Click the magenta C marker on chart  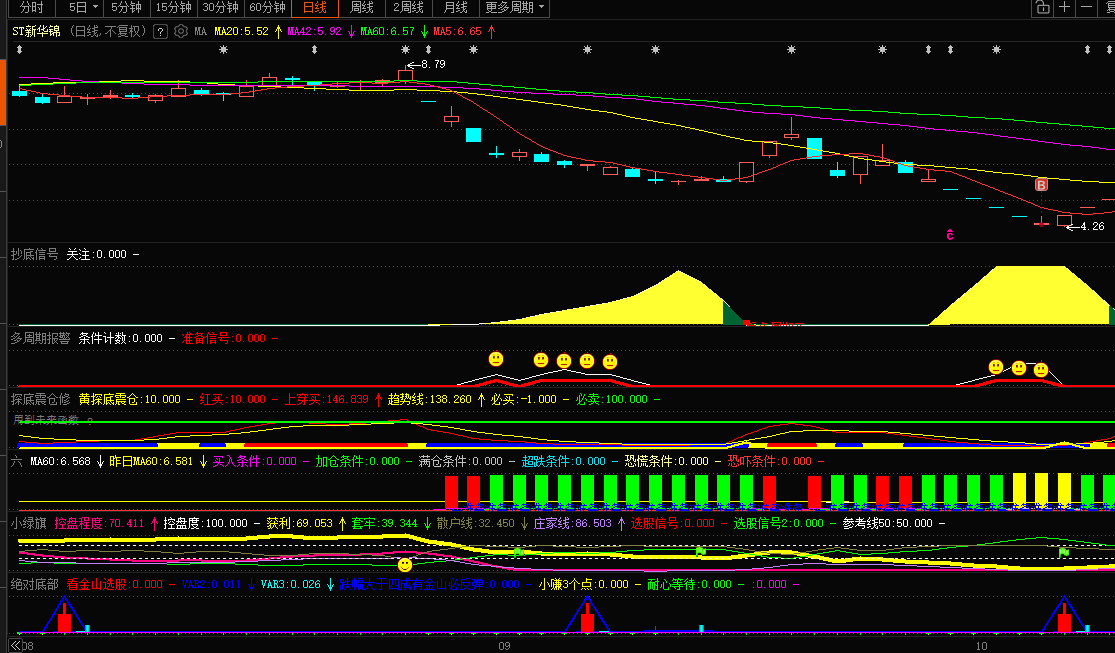[x=949, y=235]
